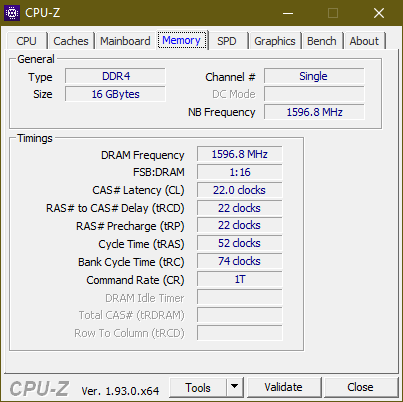Image resolution: width=403 pixels, height=402 pixels.
Task: View the About tab
Action: tap(364, 41)
